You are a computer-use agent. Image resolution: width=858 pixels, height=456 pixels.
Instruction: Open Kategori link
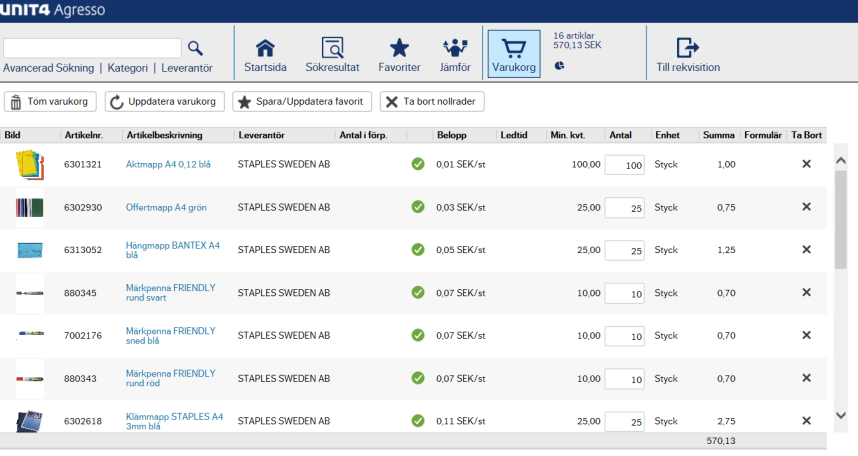(x=127, y=68)
